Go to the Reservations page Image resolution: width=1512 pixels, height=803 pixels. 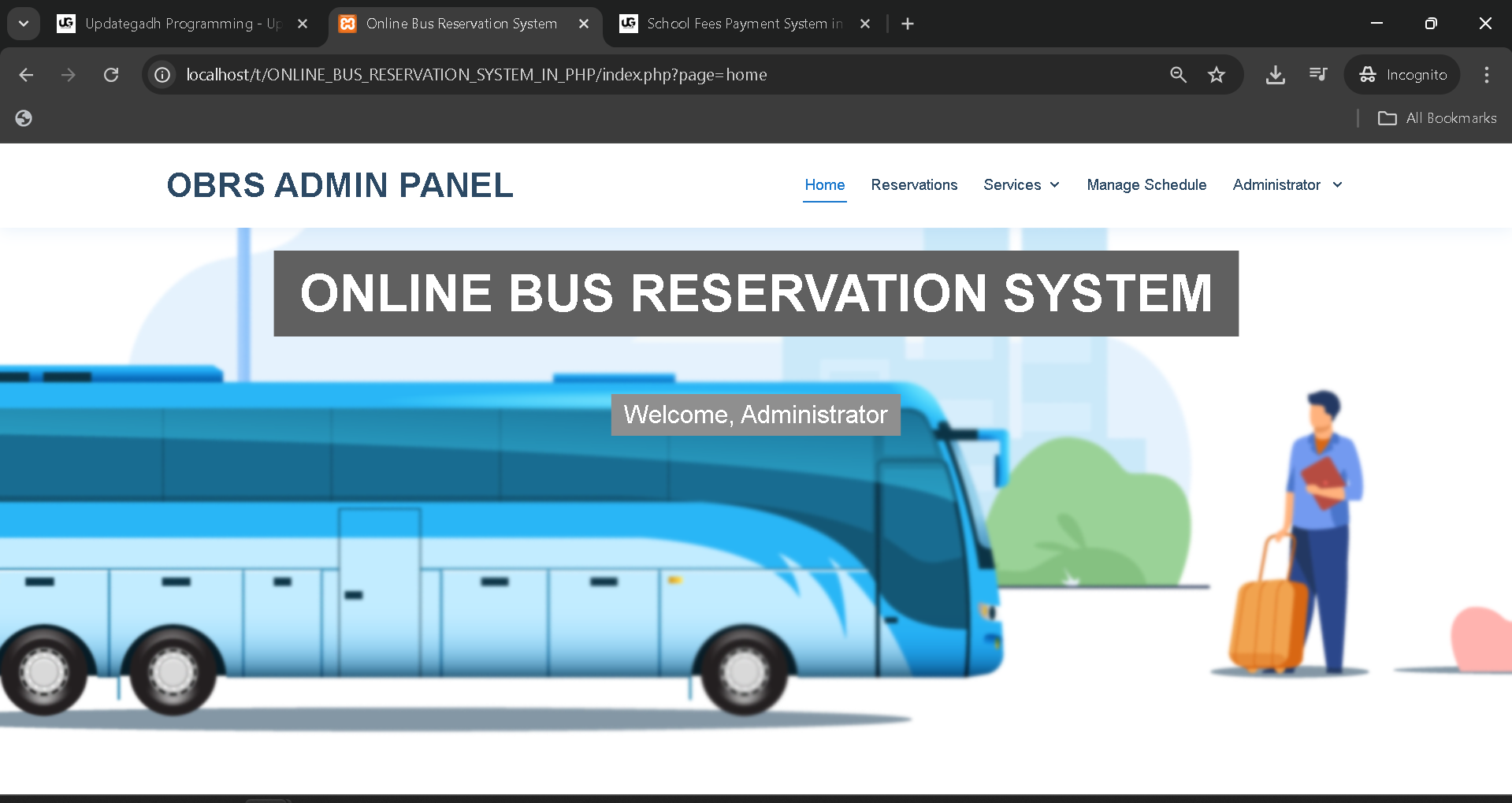coord(914,185)
